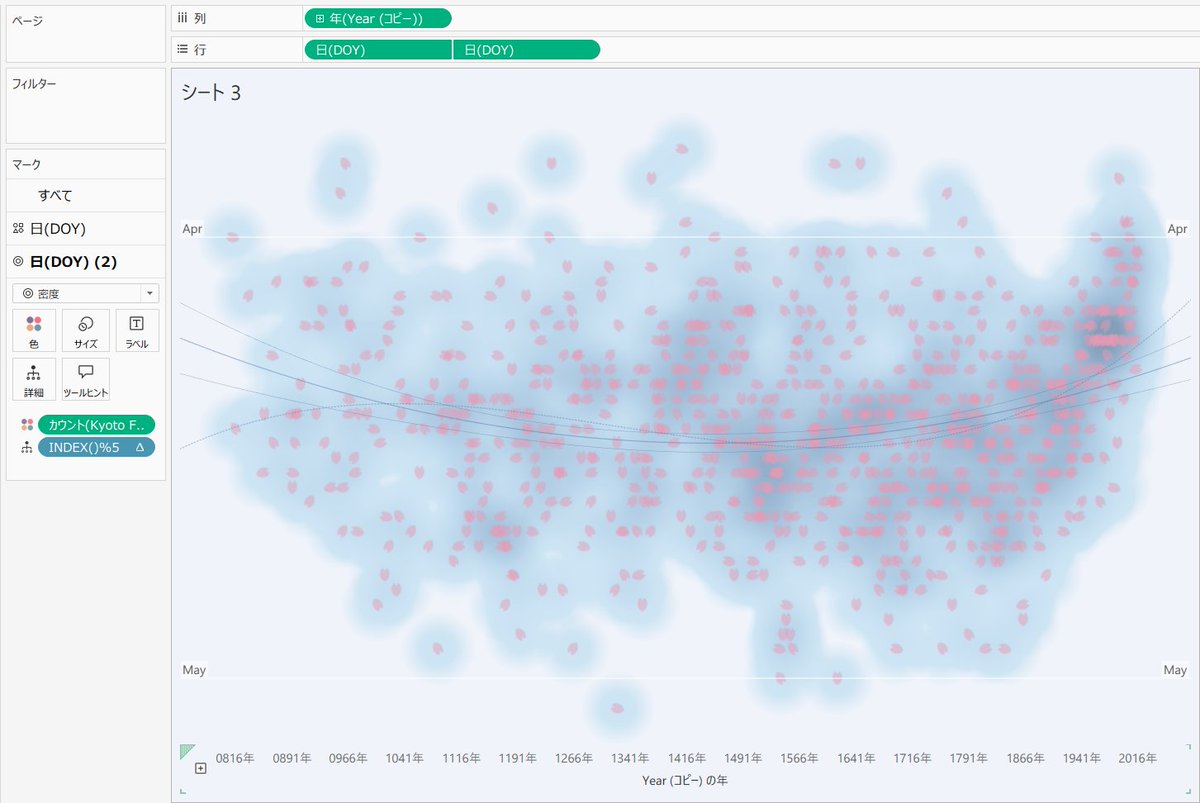Screen dimensions: 1200x803
Task: Click the 1191年 axis label
Action: pos(518,758)
